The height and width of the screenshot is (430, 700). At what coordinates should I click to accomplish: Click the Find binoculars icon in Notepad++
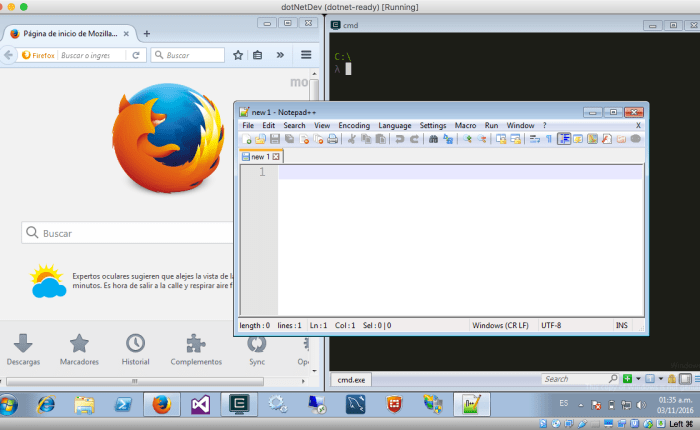click(433, 139)
